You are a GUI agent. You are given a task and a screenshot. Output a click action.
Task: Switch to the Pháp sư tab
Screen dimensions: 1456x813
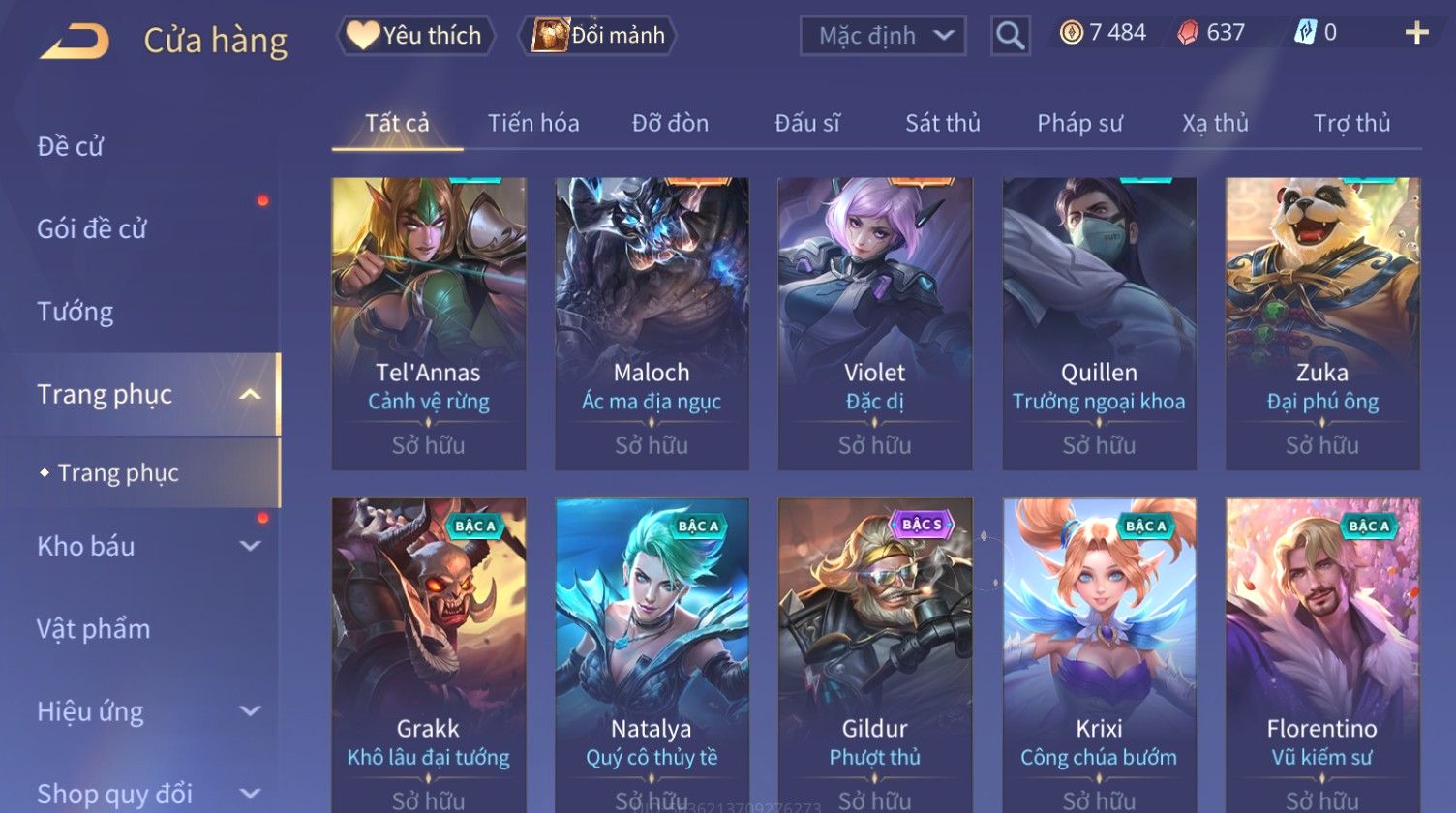[x=1079, y=124]
